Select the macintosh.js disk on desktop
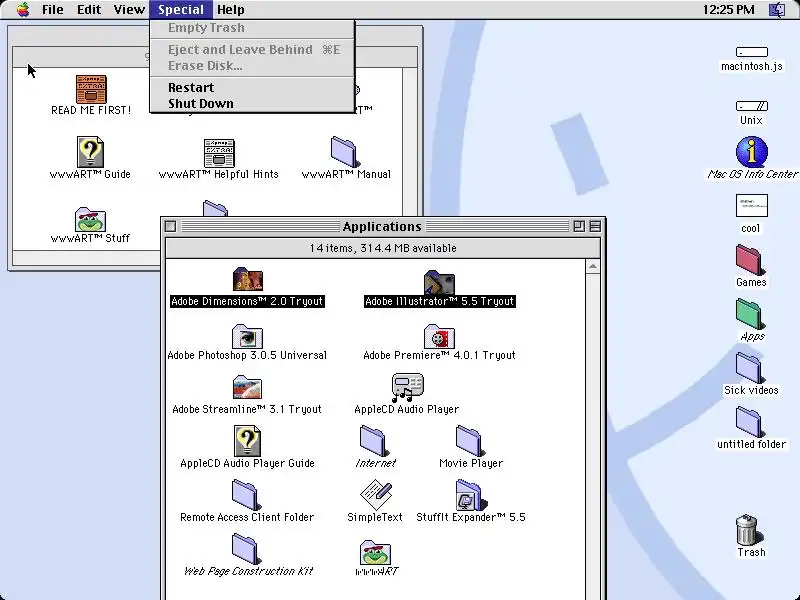This screenshot has width=800, height=600. point(752,52)
